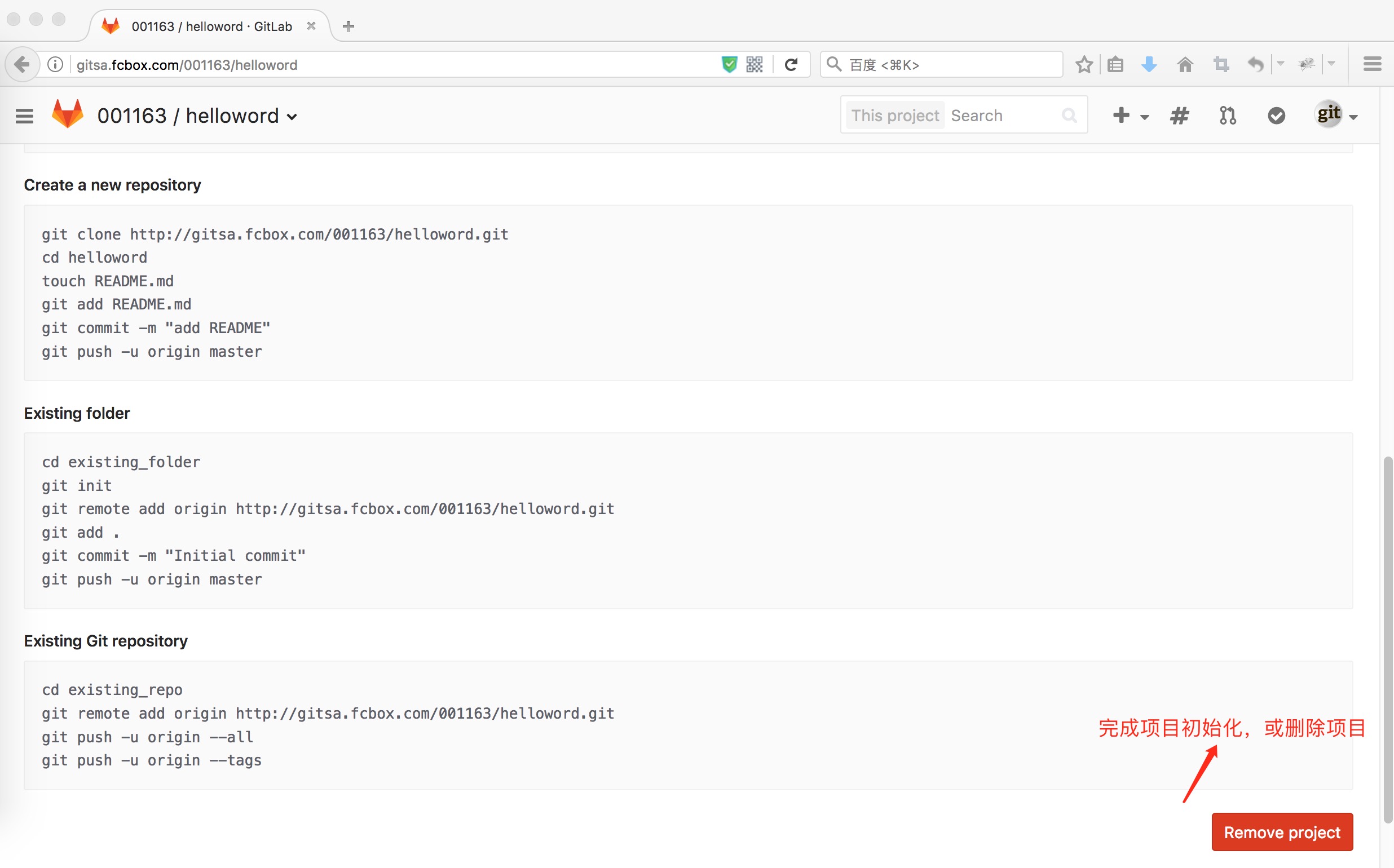Open the GitLab sidebar hamburger menu
This screenshot has width=1394, height=868.
point(24,116)
